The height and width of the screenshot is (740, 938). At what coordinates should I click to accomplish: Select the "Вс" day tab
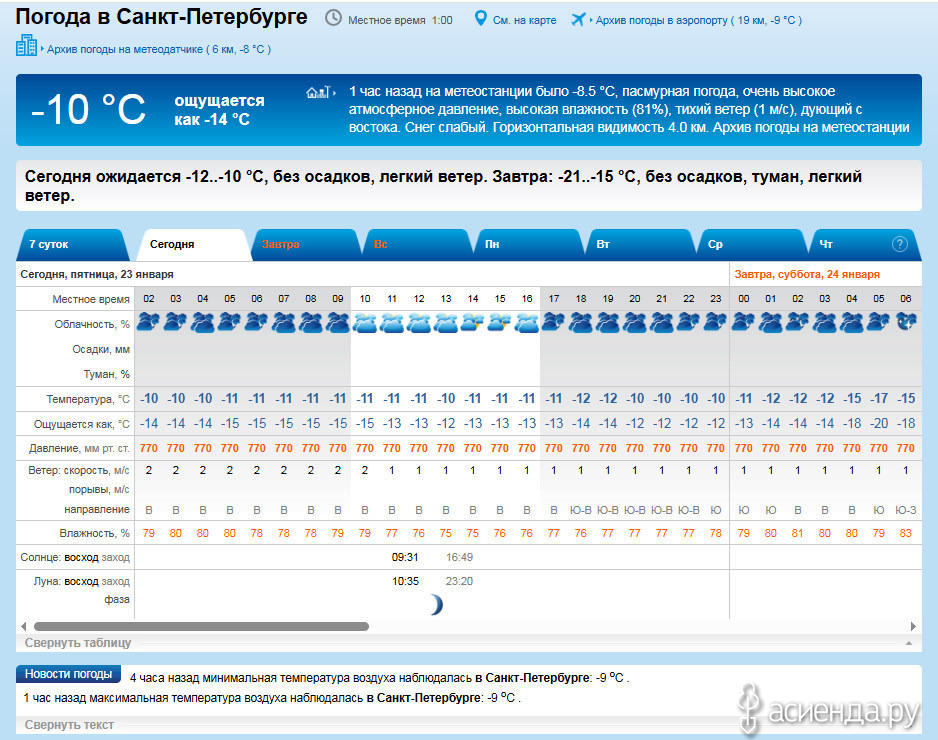(x=381, y=245)
